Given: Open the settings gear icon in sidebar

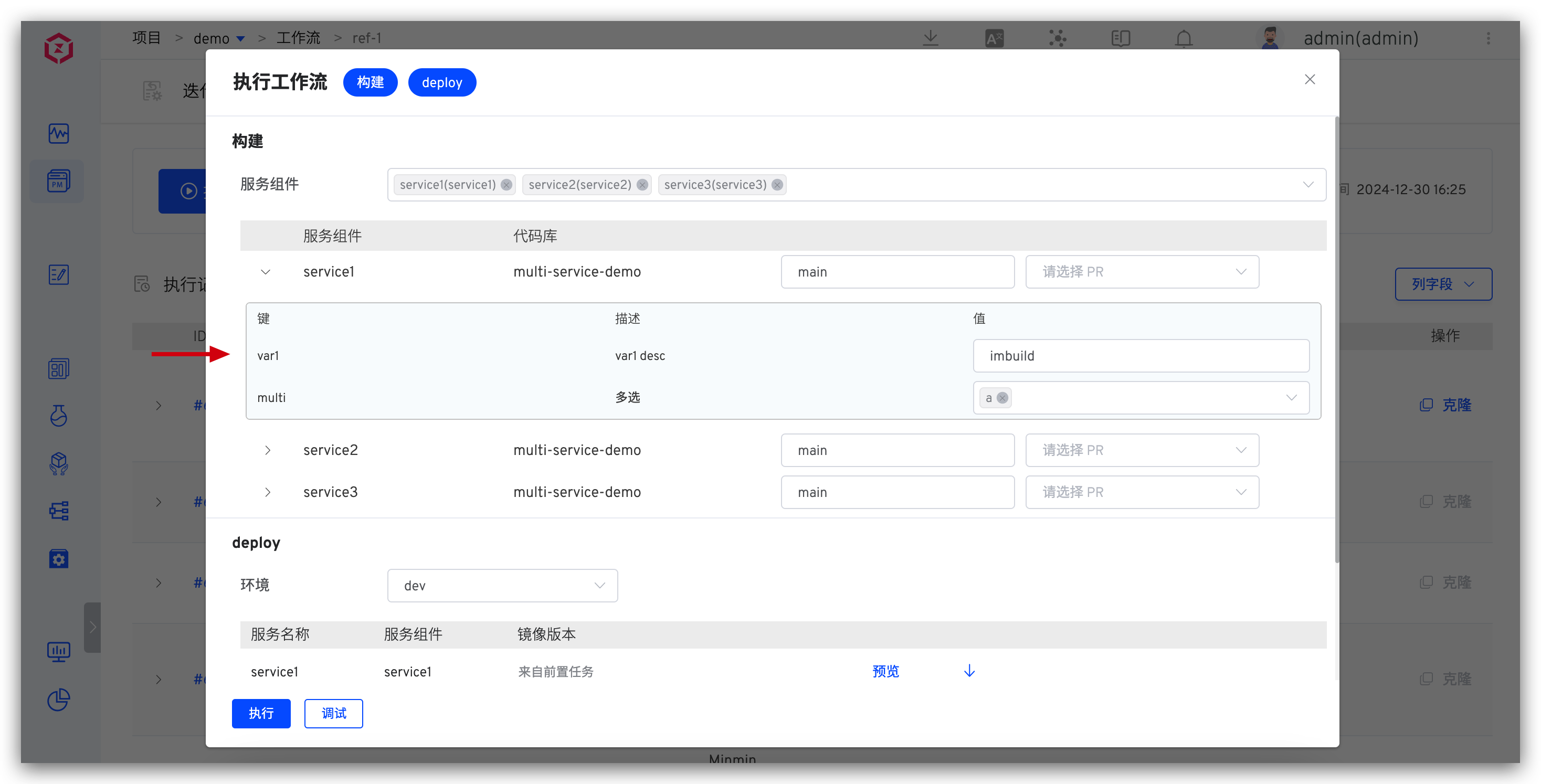Looking at the screenshot, I should [x=58, y=558].
